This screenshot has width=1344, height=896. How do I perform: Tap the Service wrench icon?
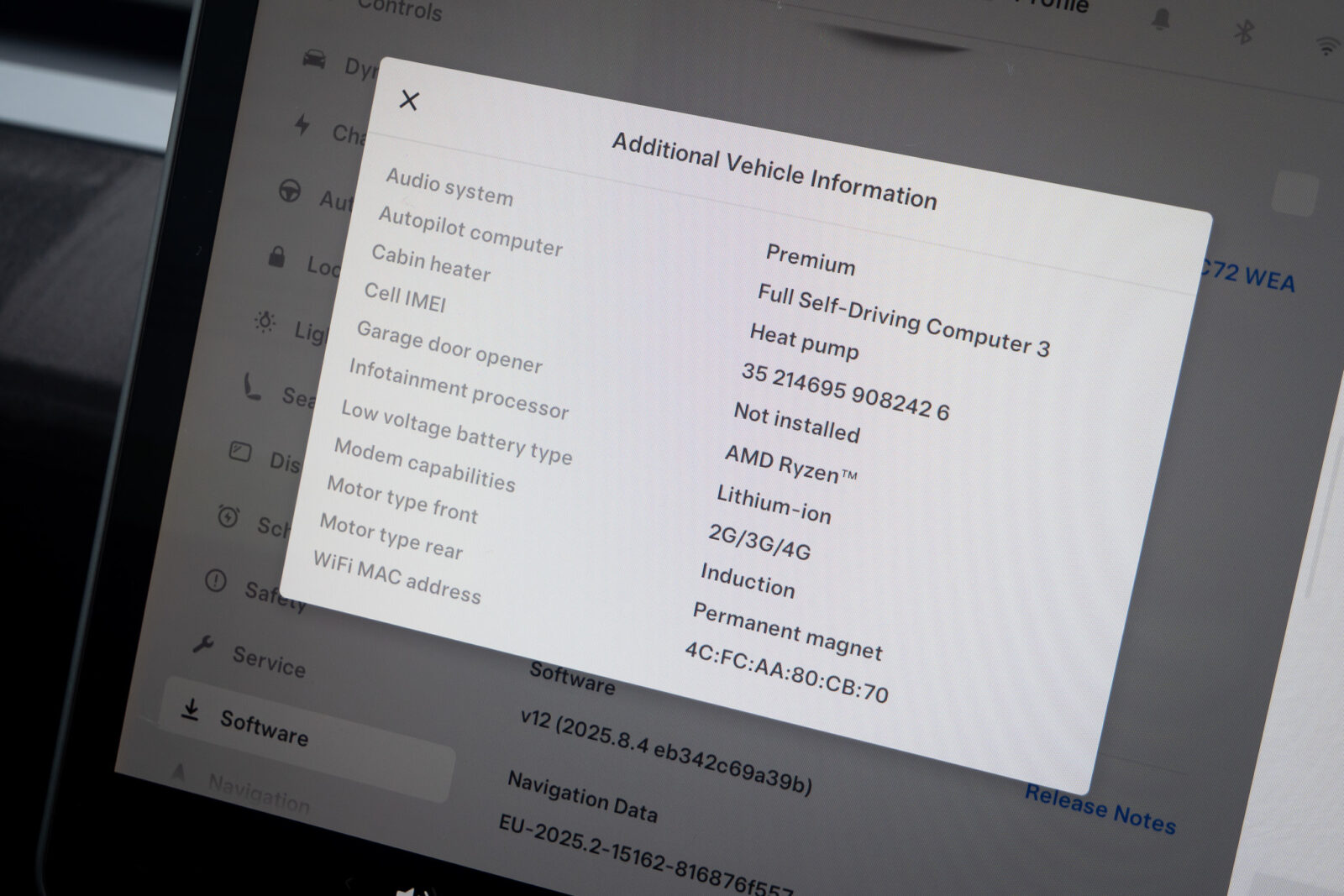(202, 644)
